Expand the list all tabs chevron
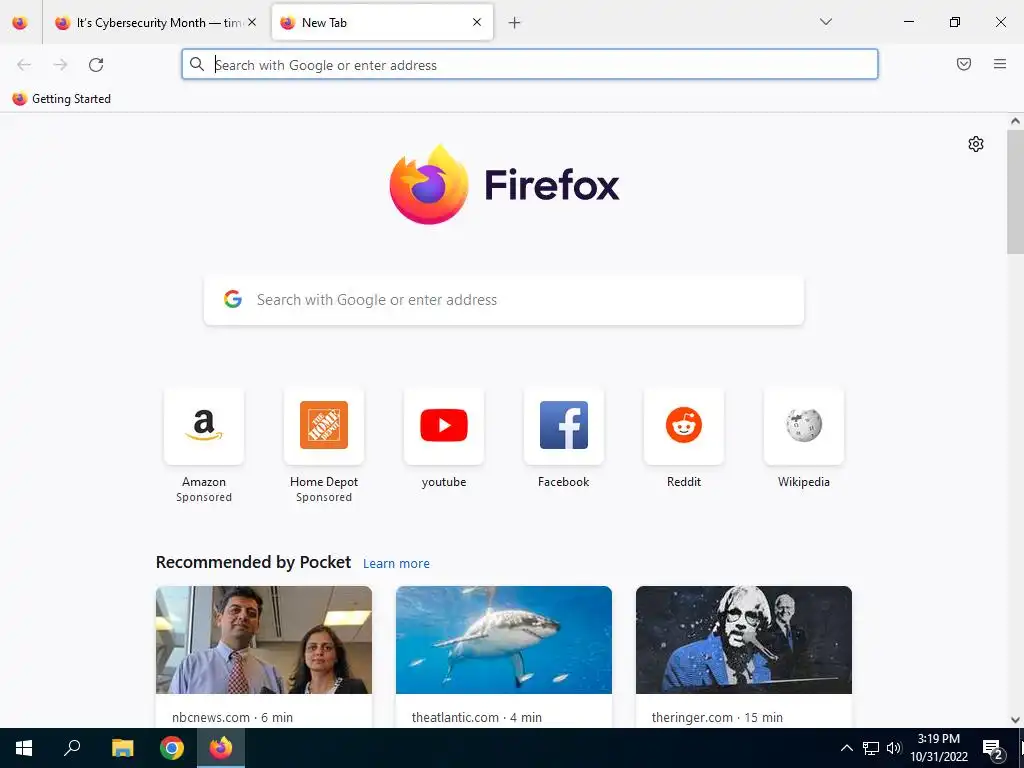This screenshot has width=1024, height=768. 825,22
